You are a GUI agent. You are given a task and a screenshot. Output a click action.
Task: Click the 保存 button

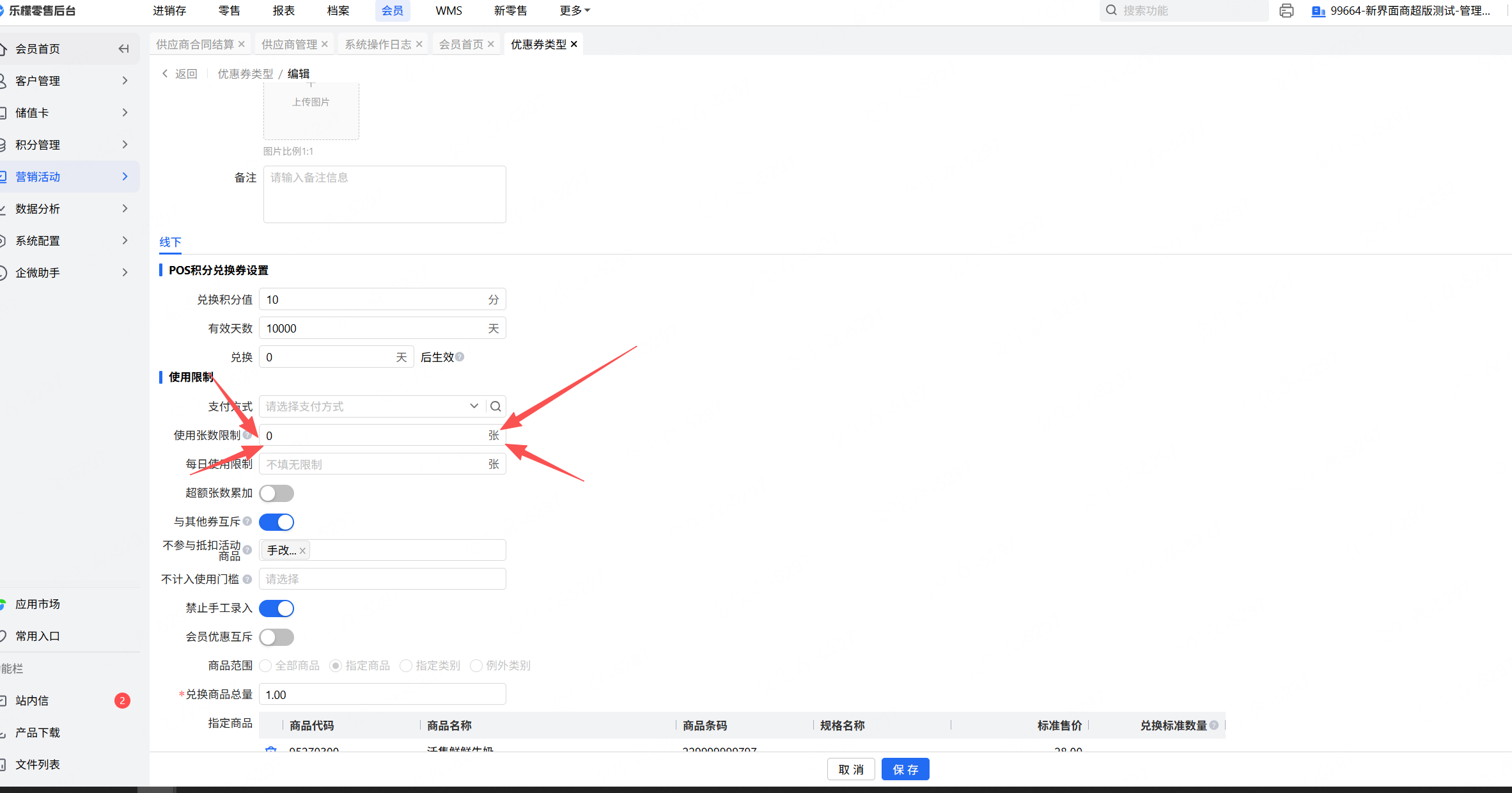(x=905, y=769)
